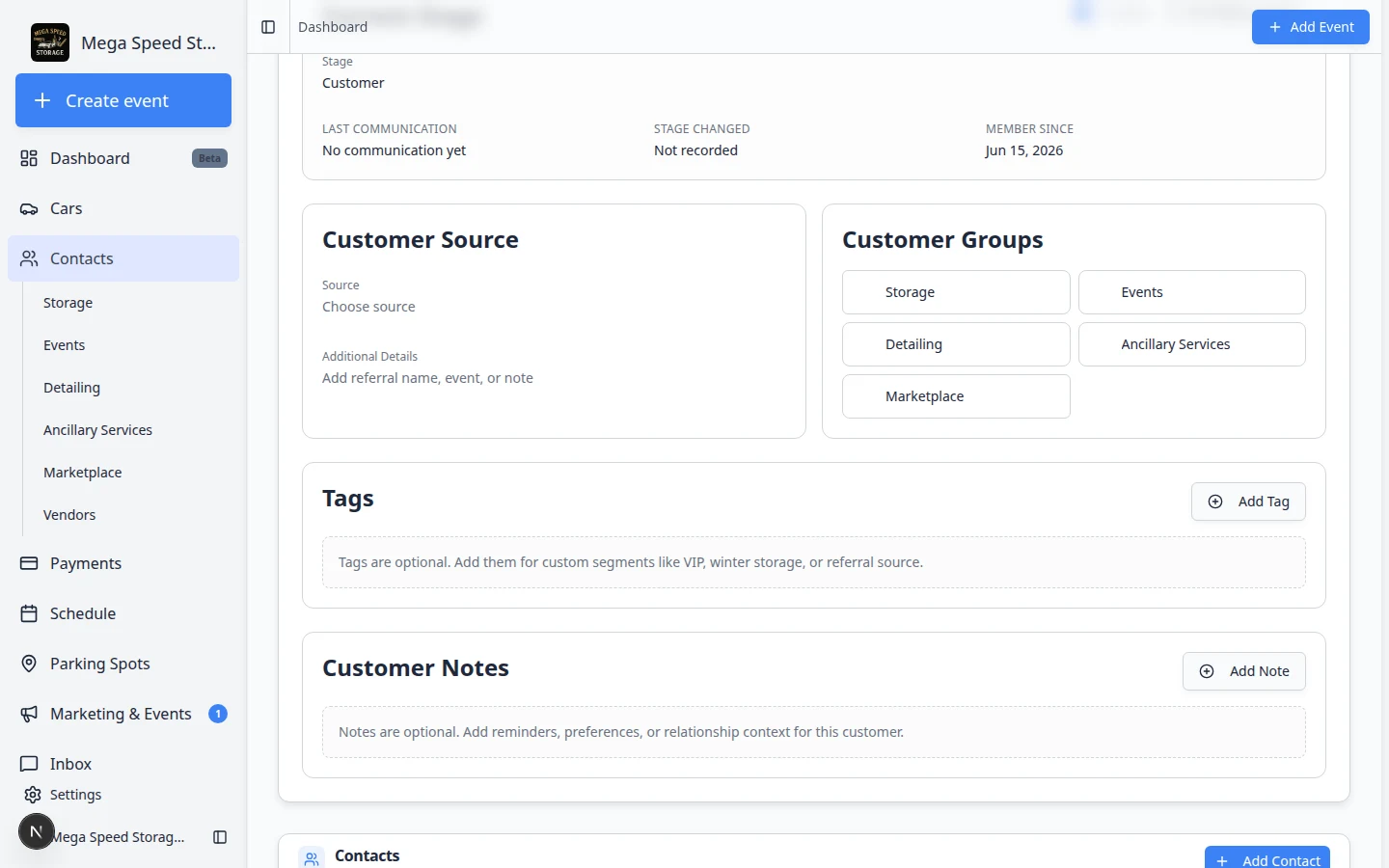Open the Events contacts sub-item
Viewport: 1389px width, 868px height.
tap(64, 345)
